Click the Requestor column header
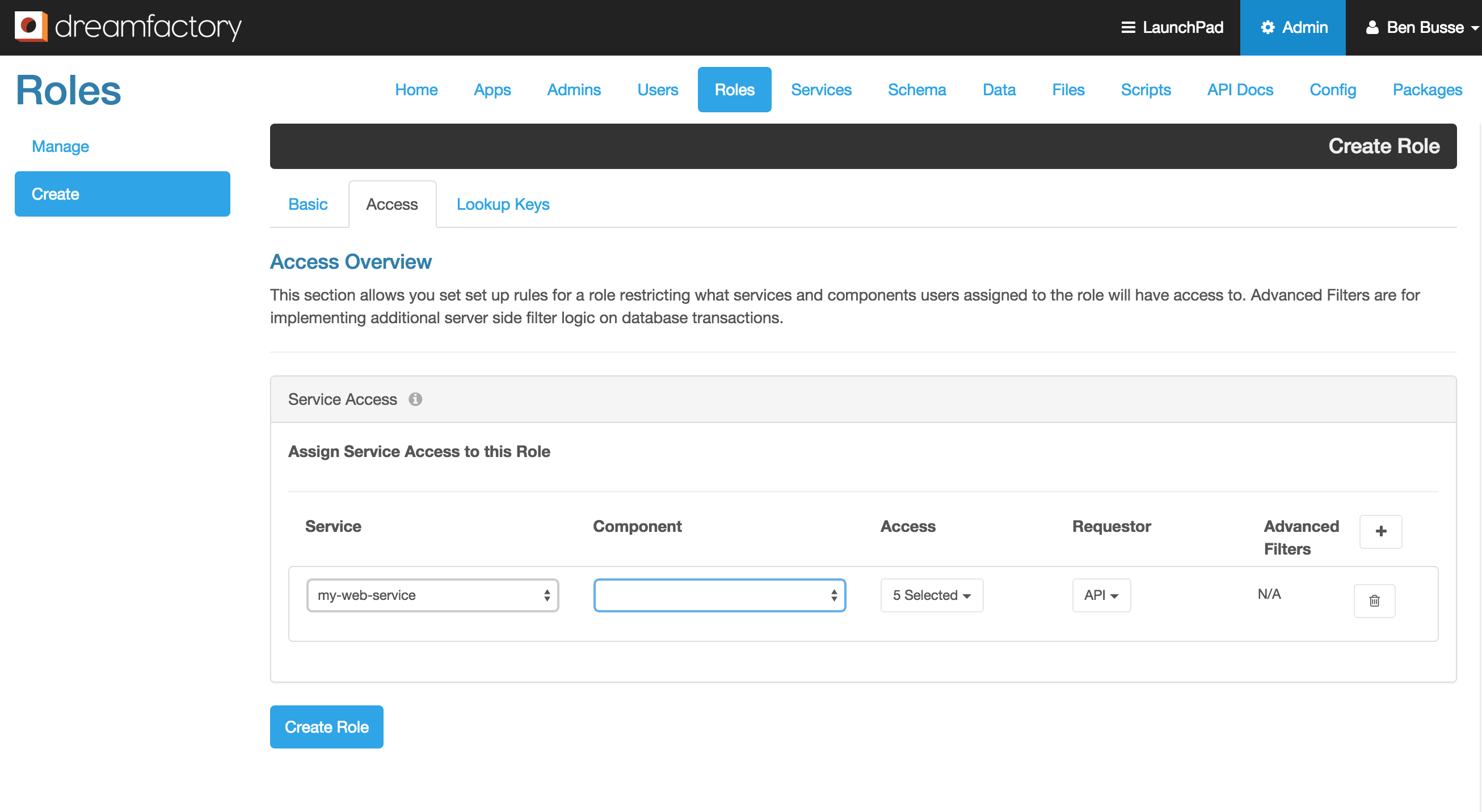Viewport: 1482px width, 812px height. coord(1111,526)
